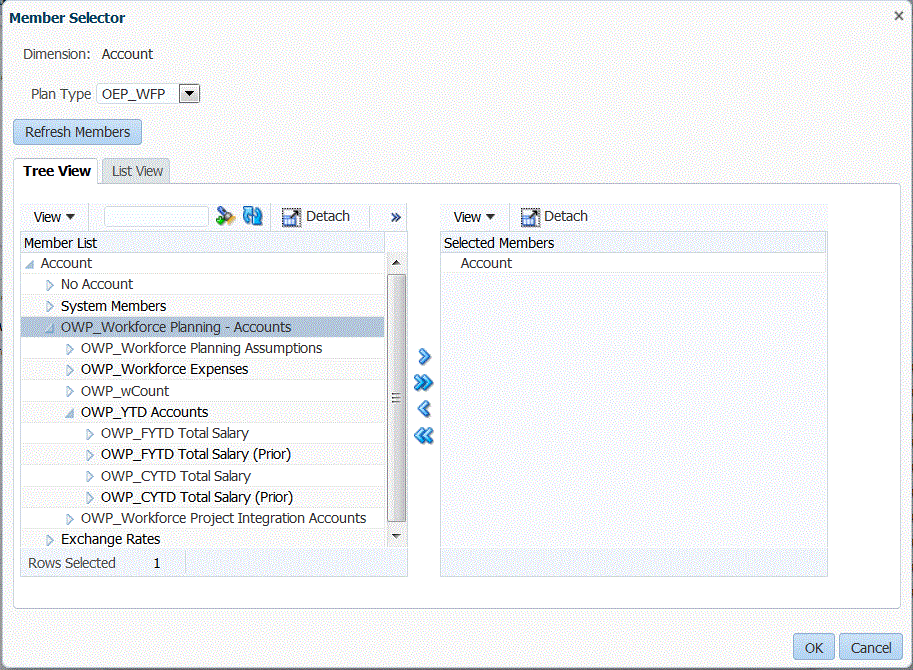Click the Detach icon above Member List
The height and width of the screenshot is (670, 913).
pos(291,217)
